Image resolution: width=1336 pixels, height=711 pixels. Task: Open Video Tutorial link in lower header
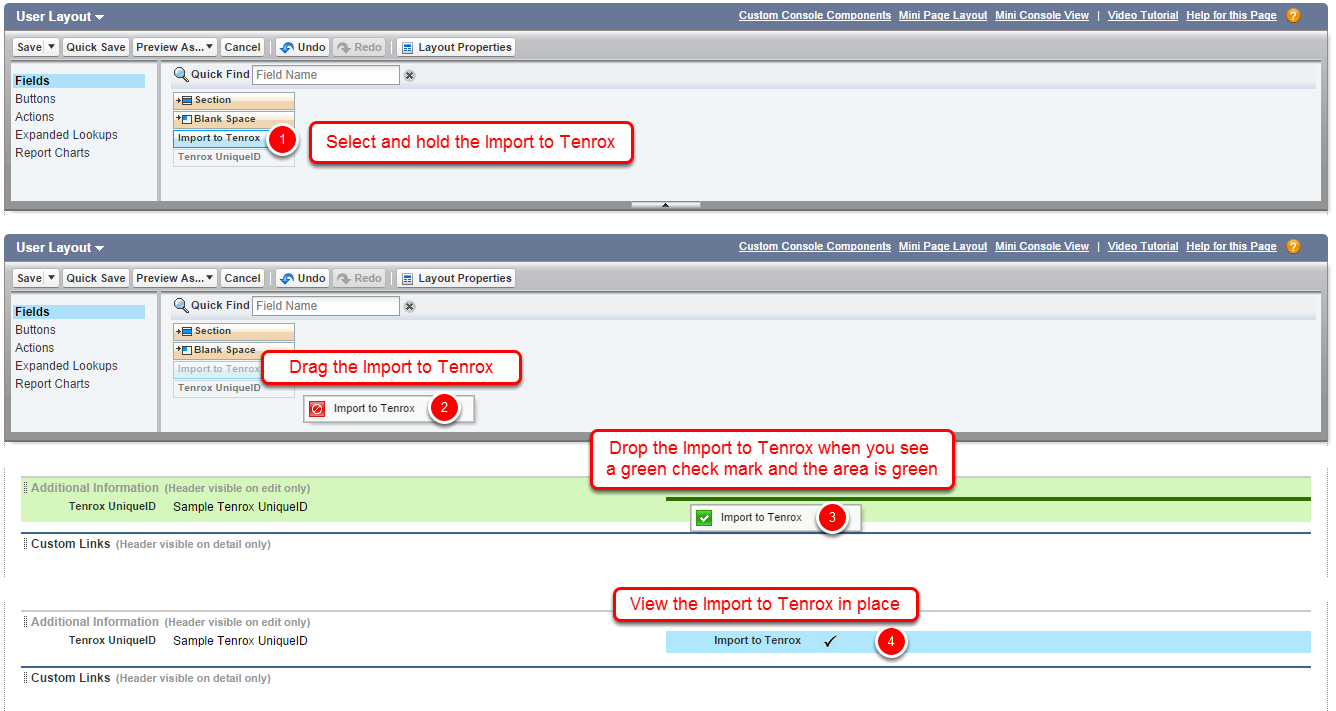click(1143, 247)
